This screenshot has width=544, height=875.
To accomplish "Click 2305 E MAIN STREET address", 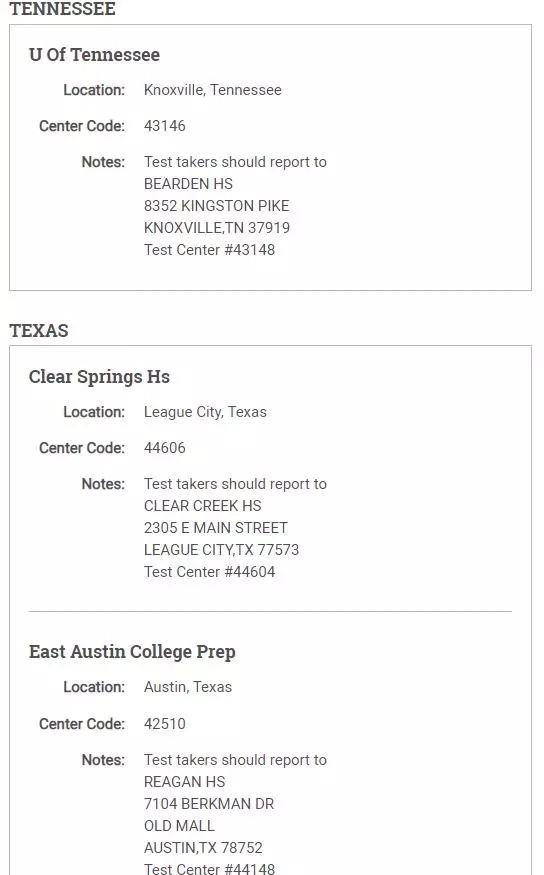I will (x=216, y=527).
